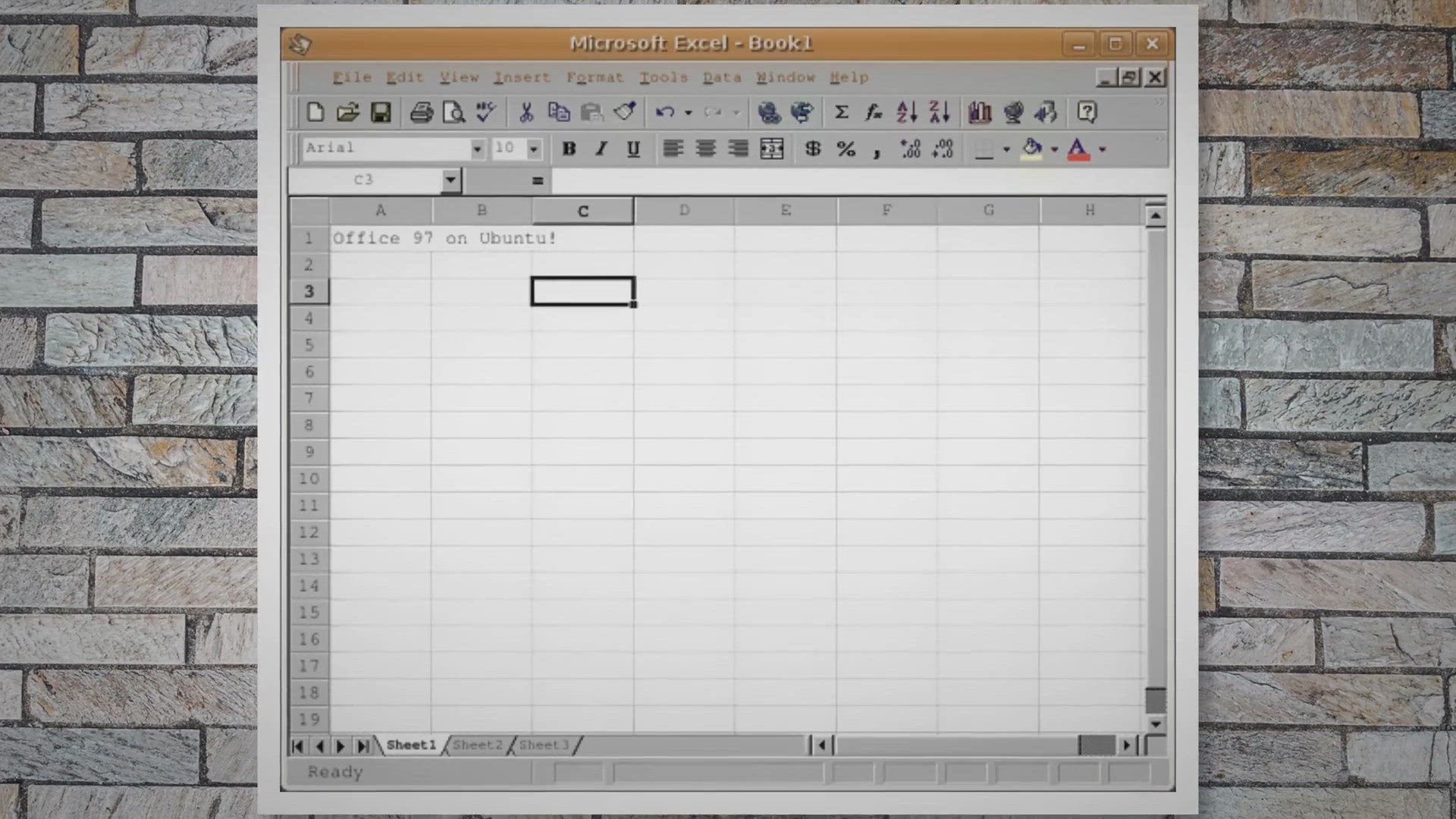Screen dimensions: 1456x819
Task: Jump to first sheet tab arrow
Action: [x=297, y=746]
